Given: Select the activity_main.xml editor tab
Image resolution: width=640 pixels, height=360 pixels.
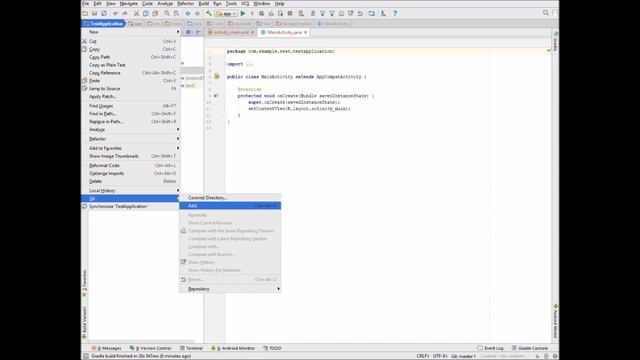Looking at the screenshot, I should [231, 32].
